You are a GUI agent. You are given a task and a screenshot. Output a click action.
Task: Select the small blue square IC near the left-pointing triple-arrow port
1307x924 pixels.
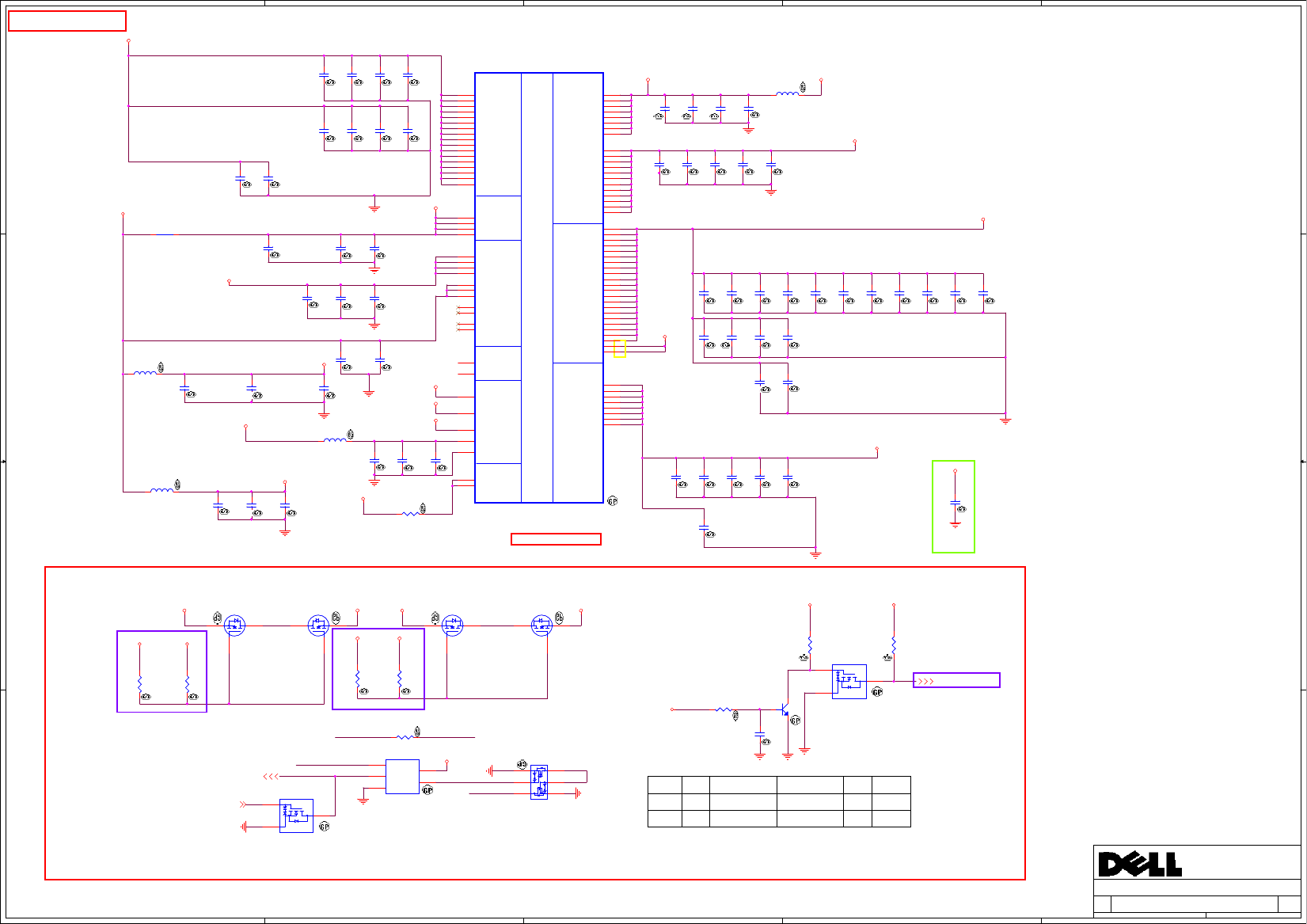tap(402, 777)
